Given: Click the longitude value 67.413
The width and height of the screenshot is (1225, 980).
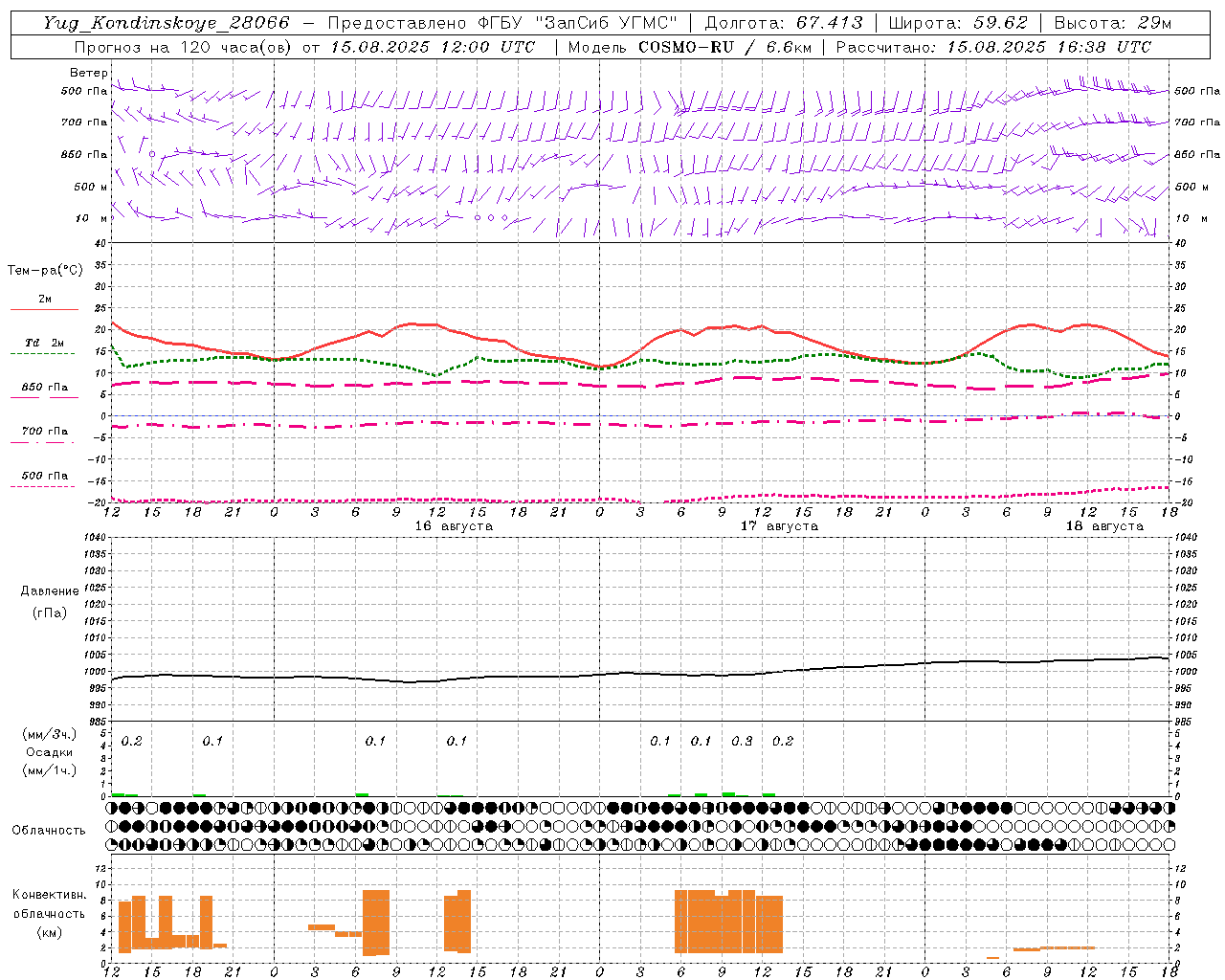Looking at the screenshot, I should pyautogui.click(x=829, y=23).
